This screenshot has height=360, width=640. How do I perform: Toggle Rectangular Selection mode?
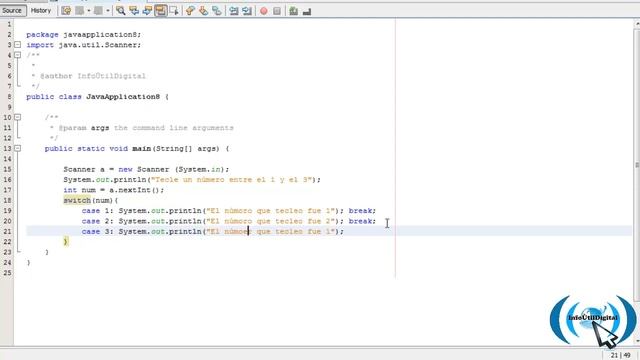(x=174, y=11)
